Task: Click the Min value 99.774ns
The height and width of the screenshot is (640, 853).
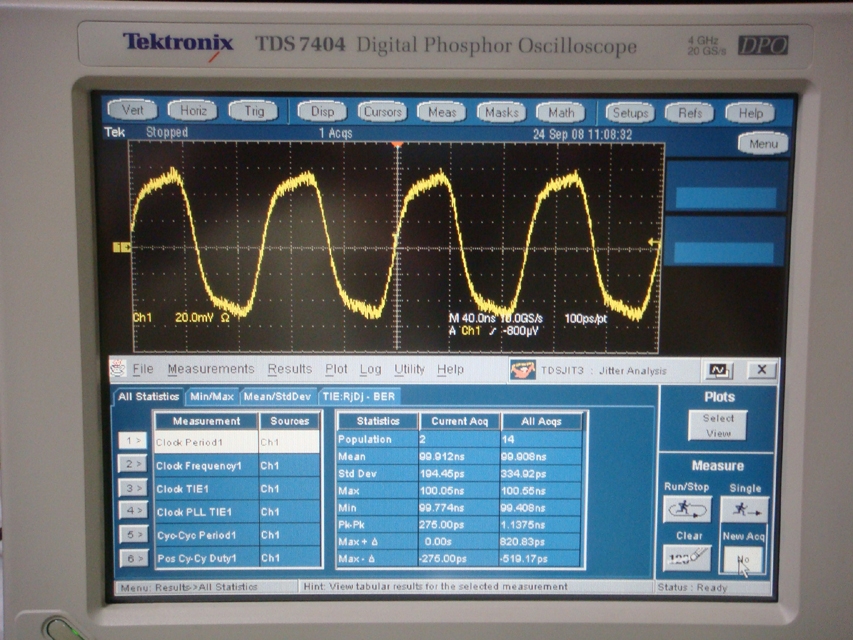Action: pyautogui.click(x=441, y=508)
